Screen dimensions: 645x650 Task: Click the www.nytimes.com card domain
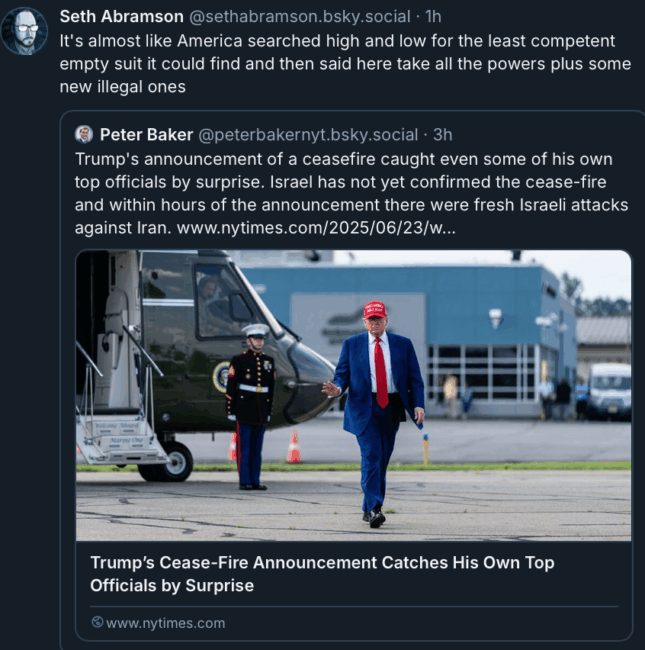tap(165, 623)
